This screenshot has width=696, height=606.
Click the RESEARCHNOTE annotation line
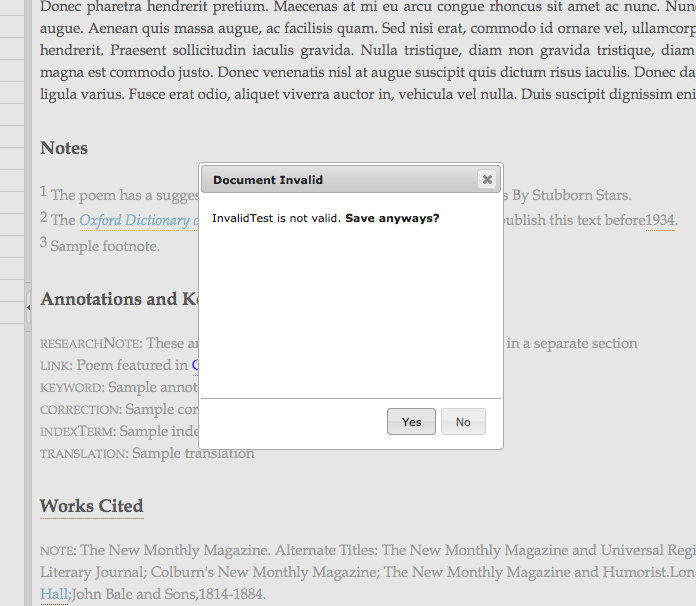click(119, 343)
